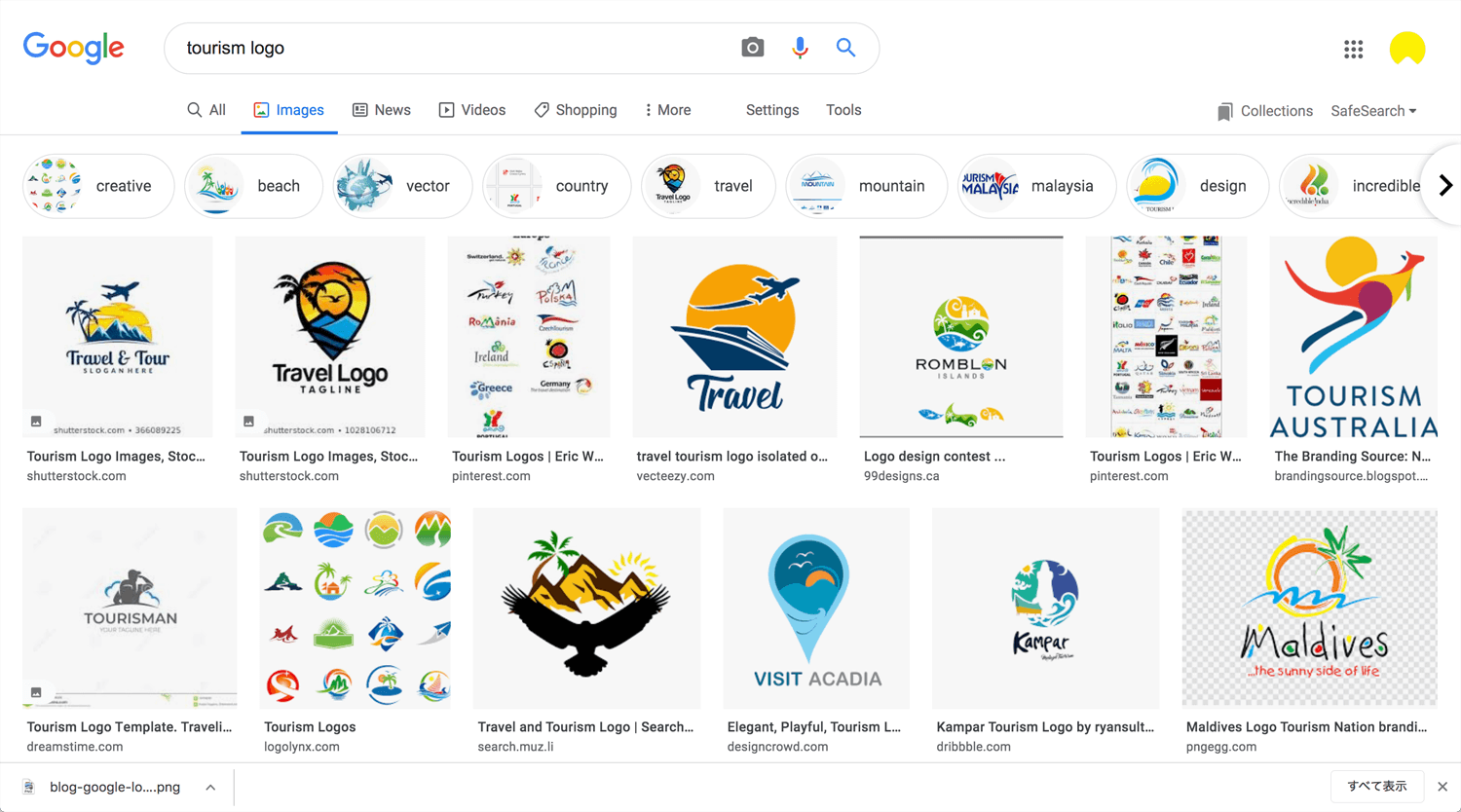
Task: Open the Travel & Tour logo thumbnail
Action: 118,337
